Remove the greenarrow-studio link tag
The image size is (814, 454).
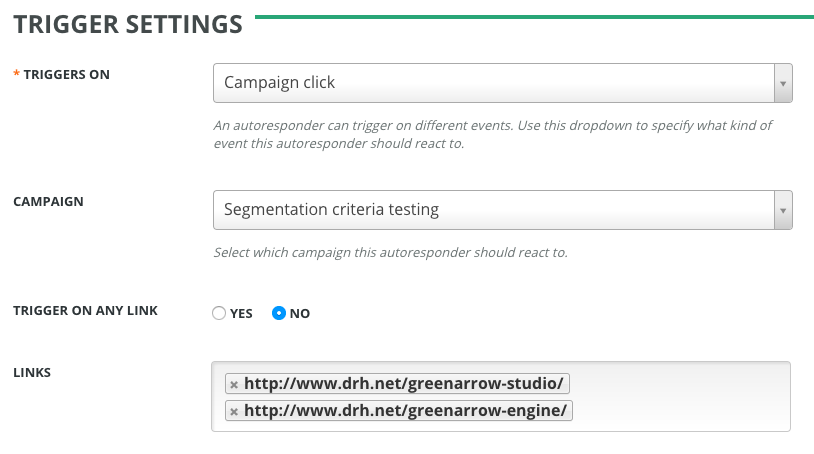(234, 384)
